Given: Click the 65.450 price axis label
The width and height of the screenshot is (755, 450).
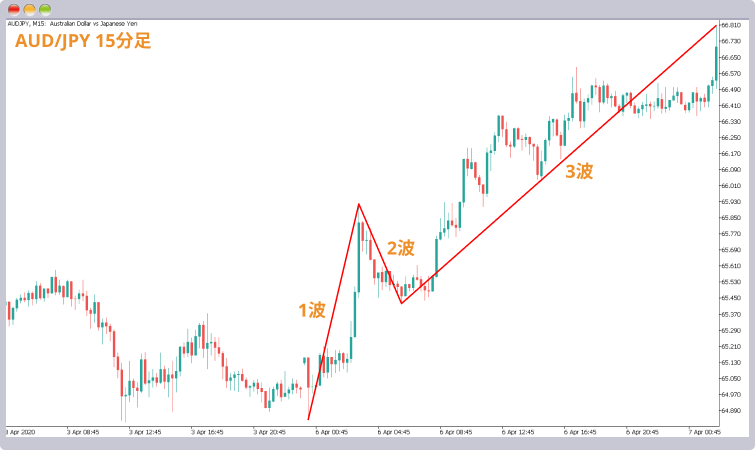Looking at the screenshot, I should [x=731, y=298].
